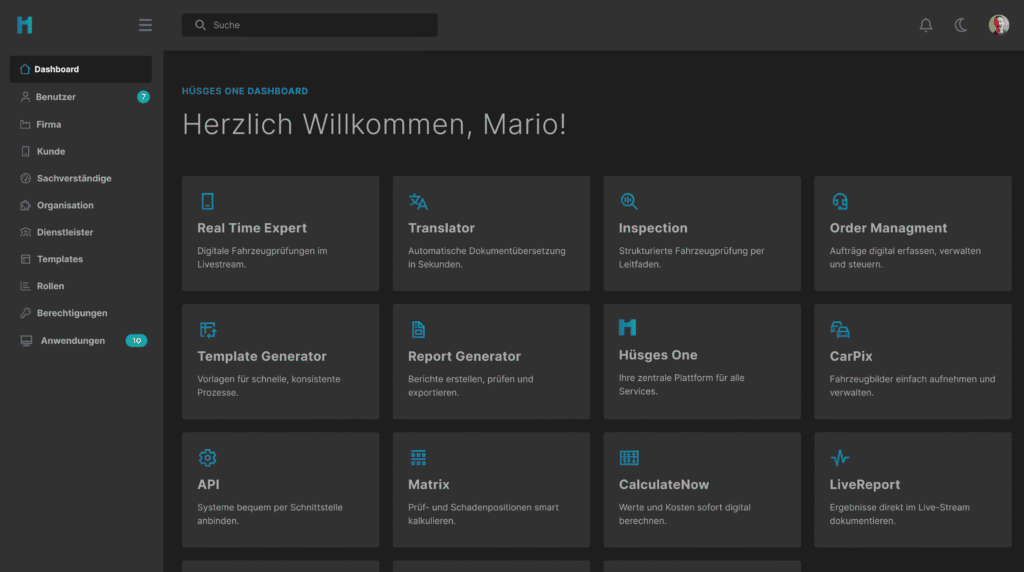This screenshot has width=1024, height=572.
Task: Click the Order Managment headset icon
Action: 840,201
